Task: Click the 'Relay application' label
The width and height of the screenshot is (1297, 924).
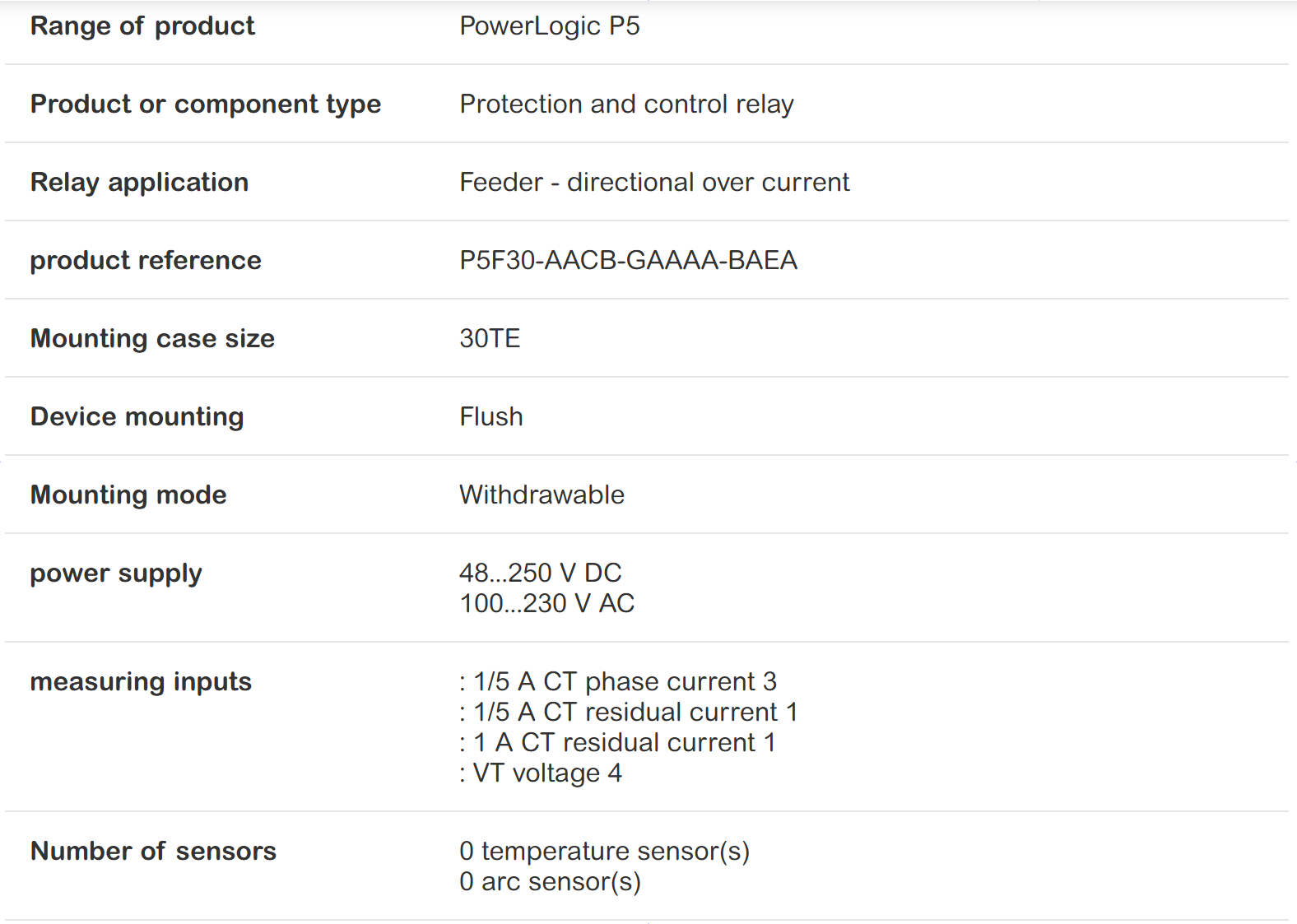Action: (139, 183)
